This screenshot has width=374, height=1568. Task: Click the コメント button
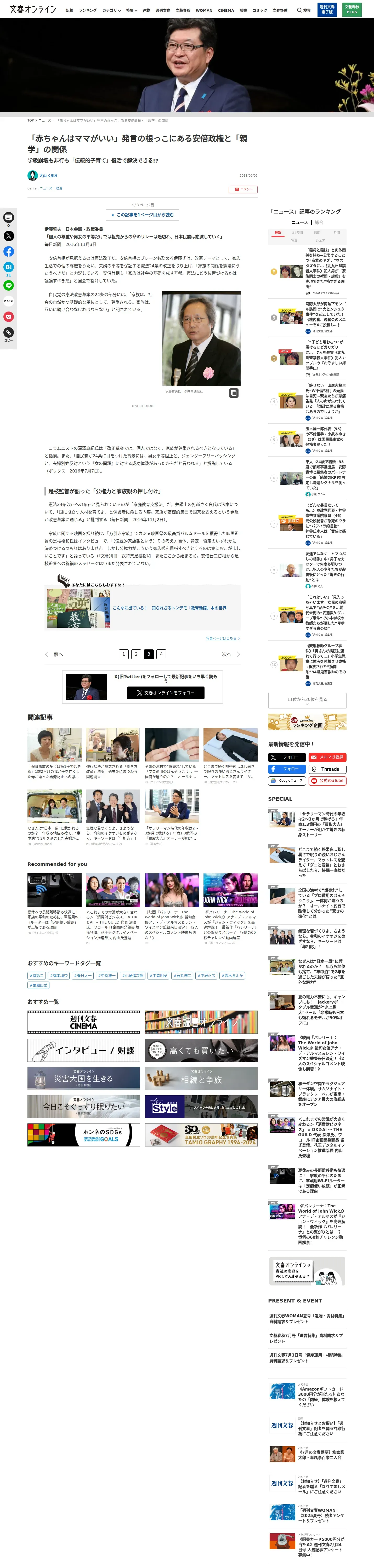click(x=243, y=189)
